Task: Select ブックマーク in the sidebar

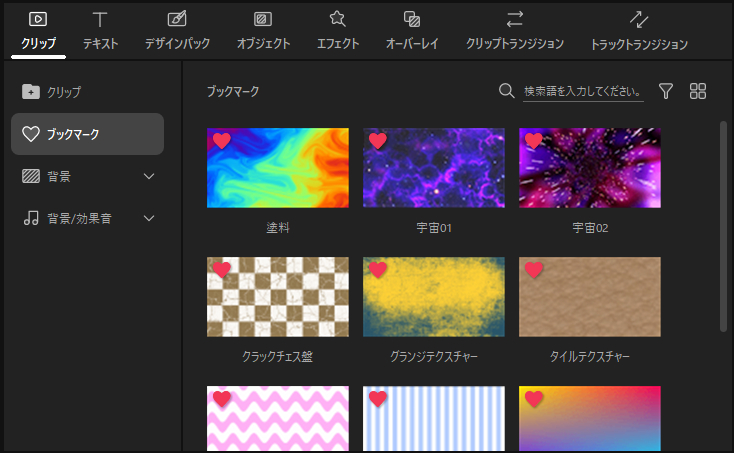Action: tap(87, 134)
